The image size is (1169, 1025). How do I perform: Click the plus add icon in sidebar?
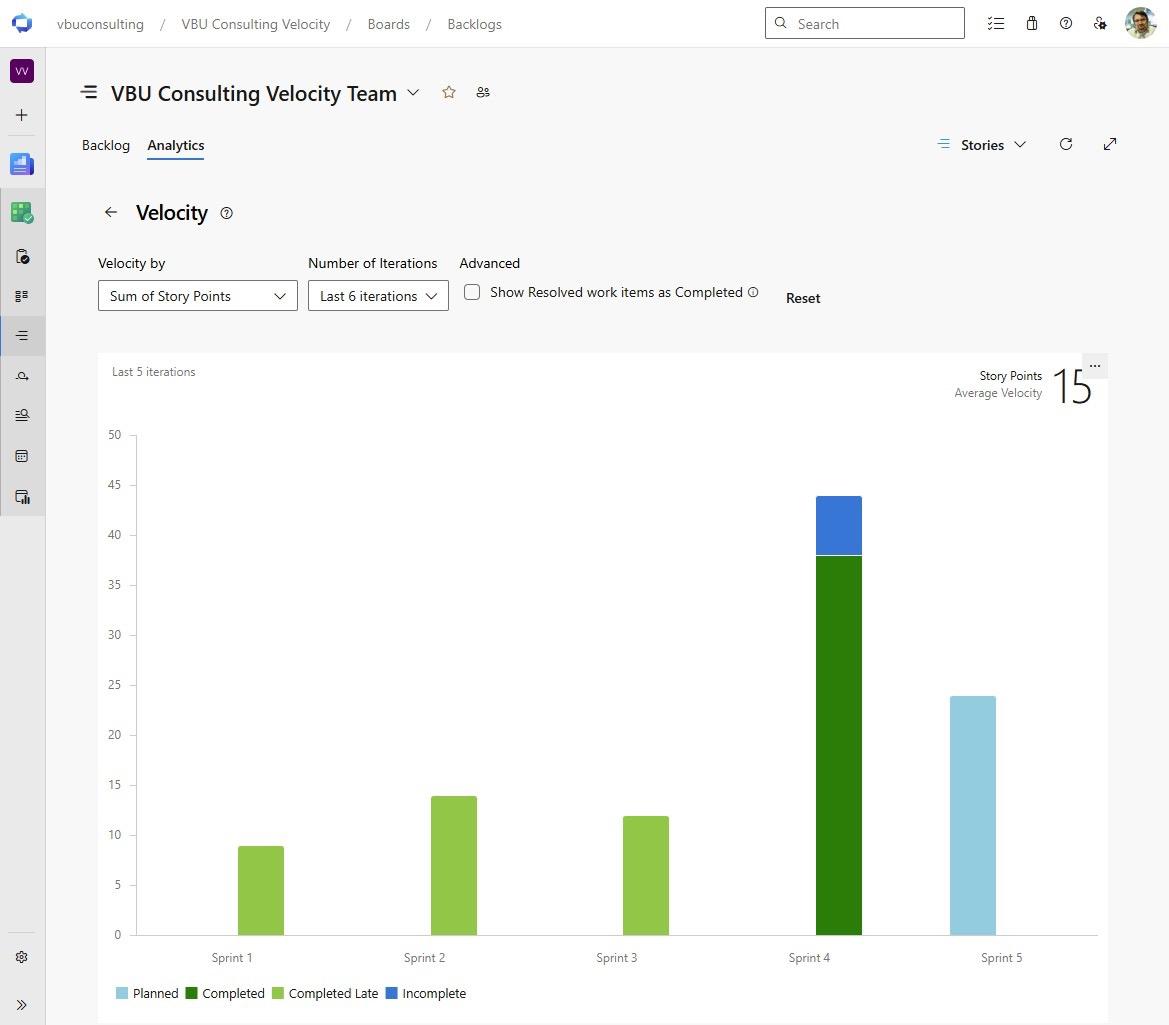(22, 115)
